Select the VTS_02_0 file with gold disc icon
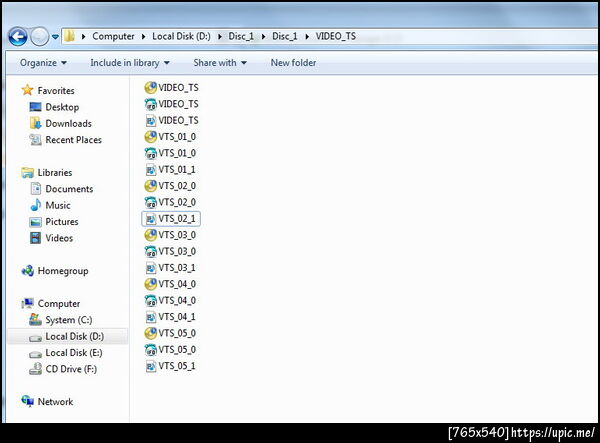The height and width of the screenshot is (443, 600). [x=170, y=186]
